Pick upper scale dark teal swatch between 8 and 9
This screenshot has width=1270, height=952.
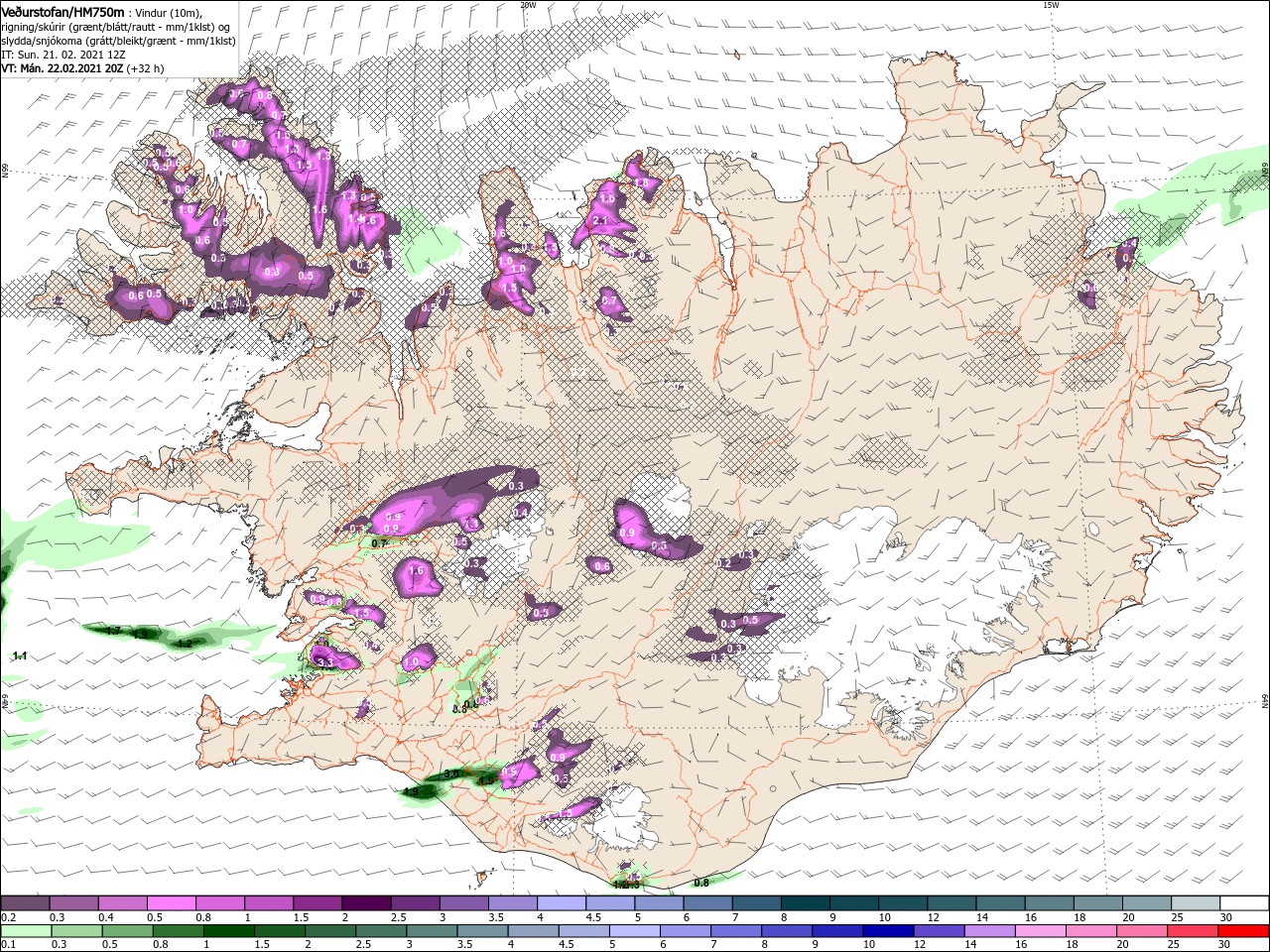[x=804, y=903]
